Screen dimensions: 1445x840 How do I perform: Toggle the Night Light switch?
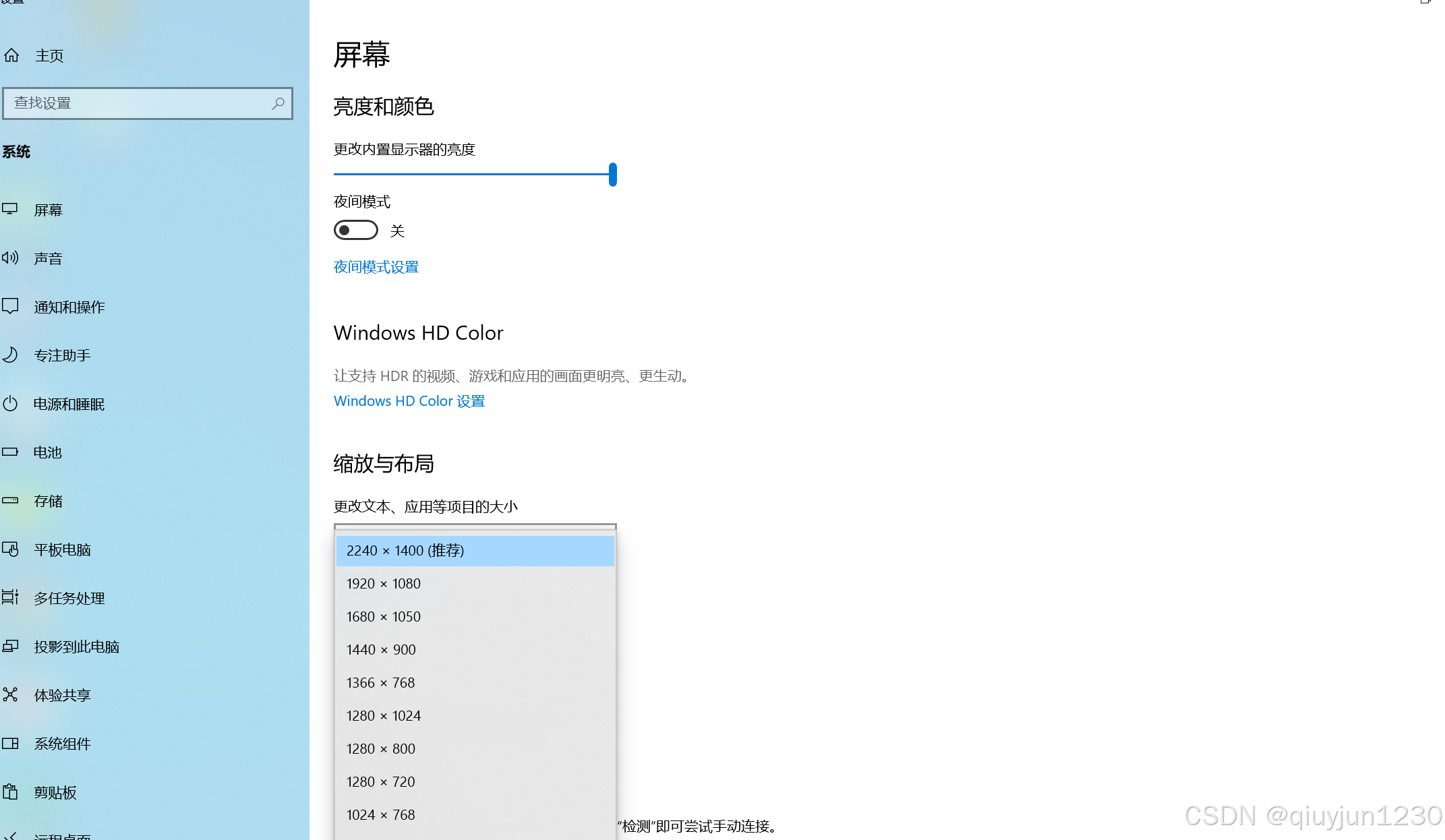pyautogui.click(x=355, y=231)
